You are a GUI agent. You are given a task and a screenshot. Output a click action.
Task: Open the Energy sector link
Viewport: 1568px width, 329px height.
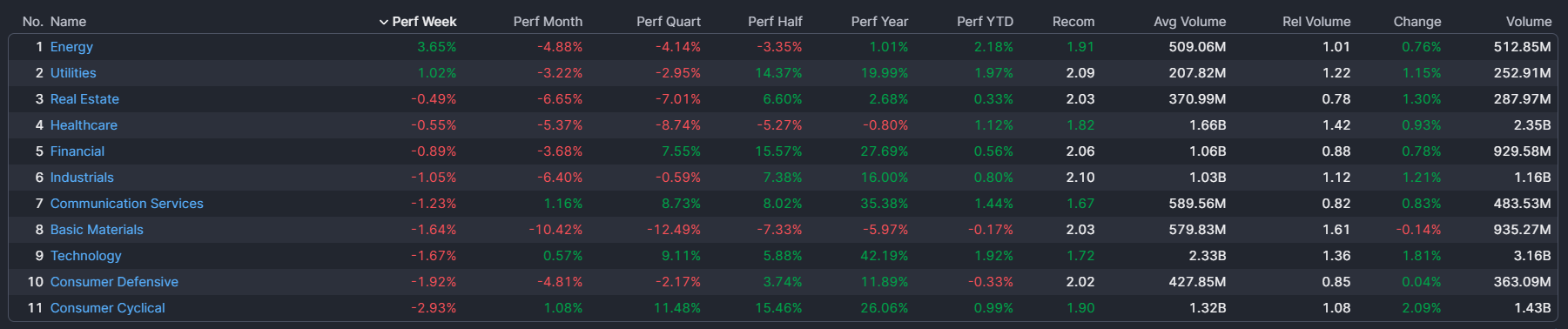[x=71, y=47]
